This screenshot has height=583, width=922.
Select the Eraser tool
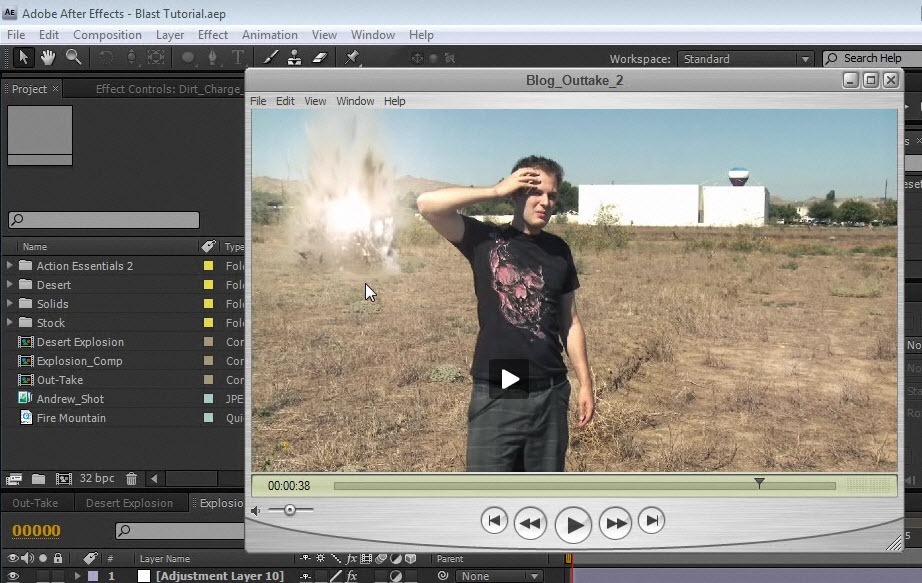click(319, 58)
